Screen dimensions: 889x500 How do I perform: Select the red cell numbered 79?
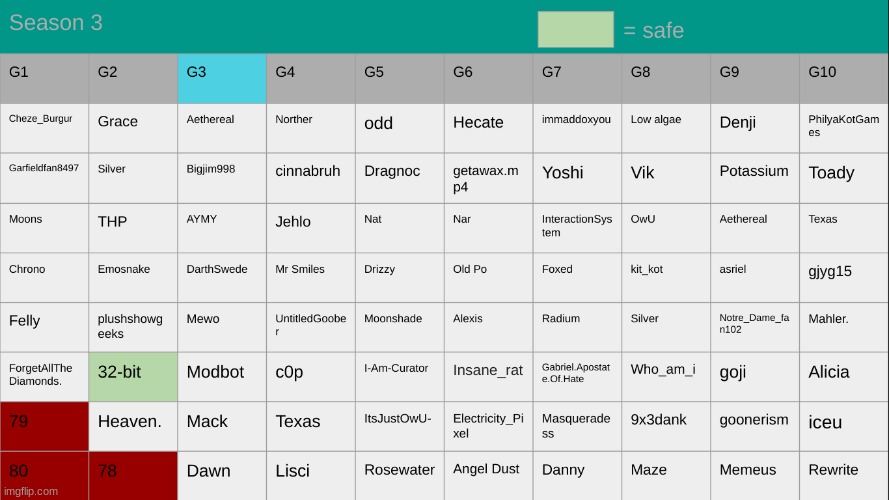click(44, 426)
